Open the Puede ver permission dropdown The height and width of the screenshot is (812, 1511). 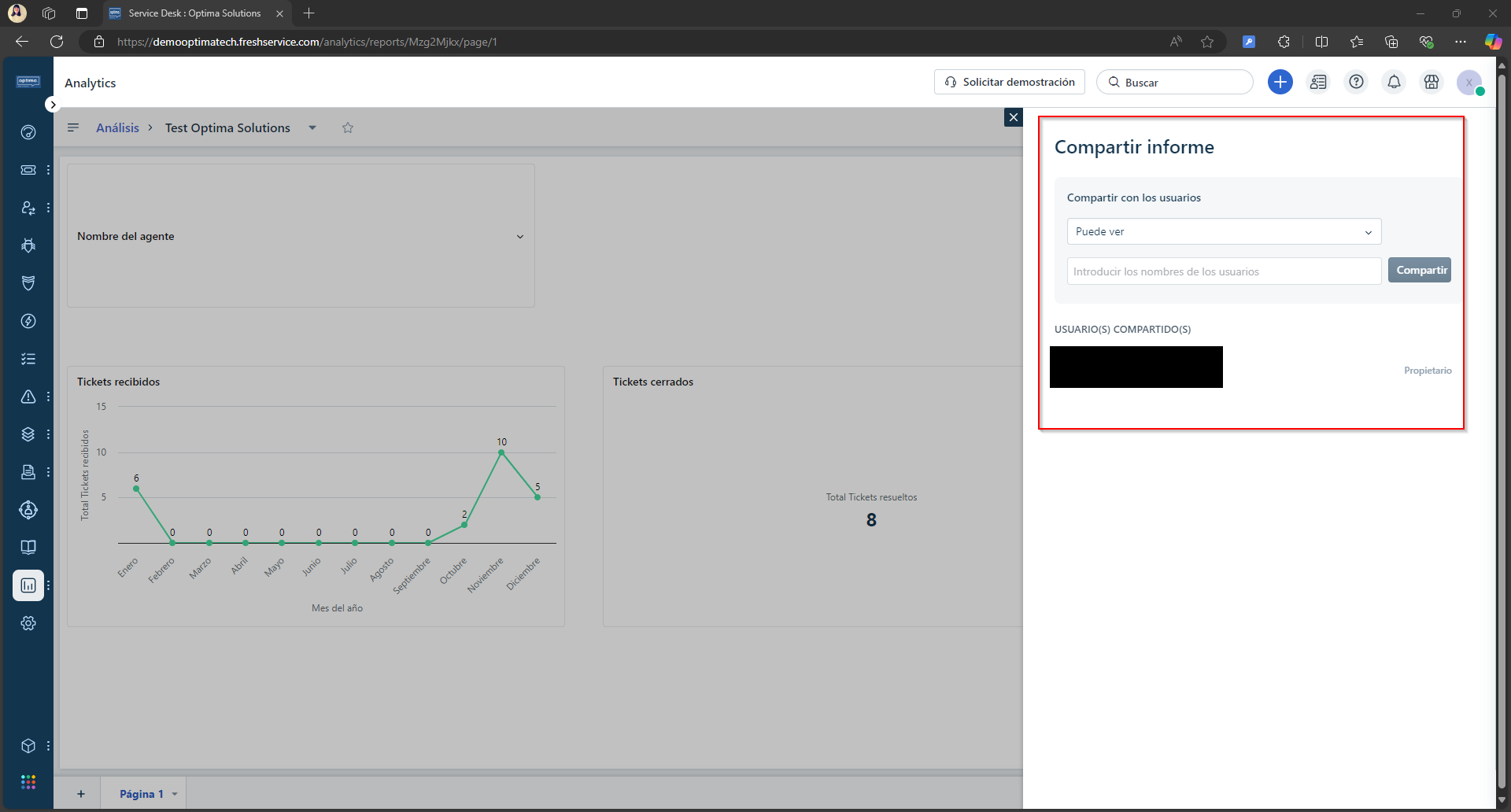pos(1224,232)
